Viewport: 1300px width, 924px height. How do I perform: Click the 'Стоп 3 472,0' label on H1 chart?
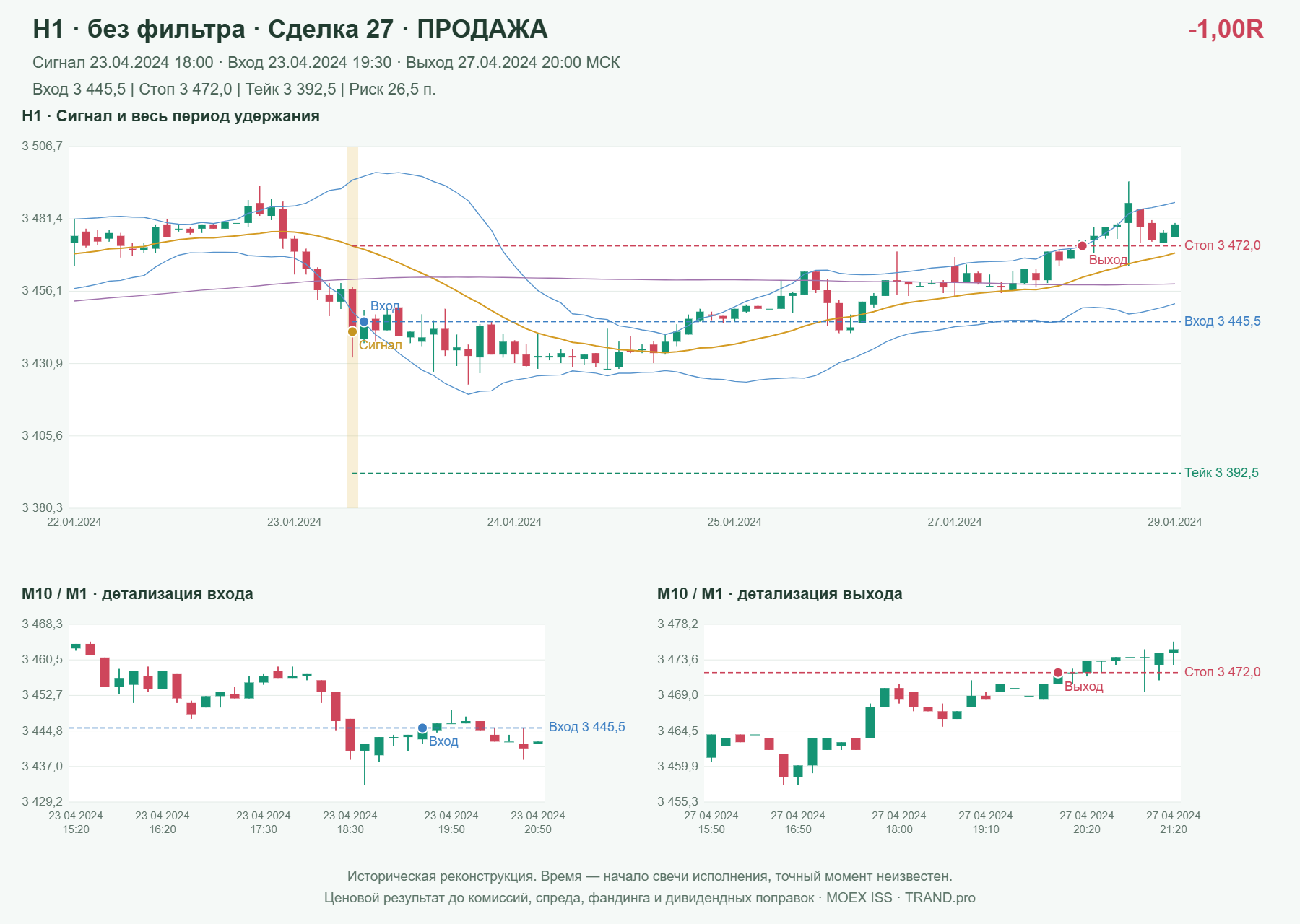1223,245
